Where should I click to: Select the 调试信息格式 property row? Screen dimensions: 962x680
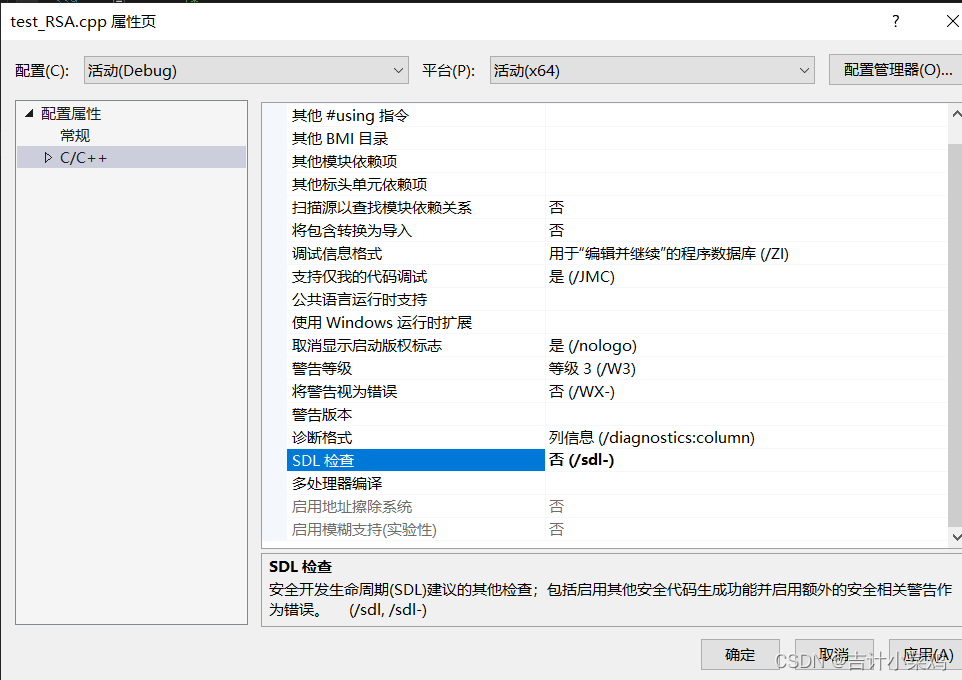(x=400, y=253)
